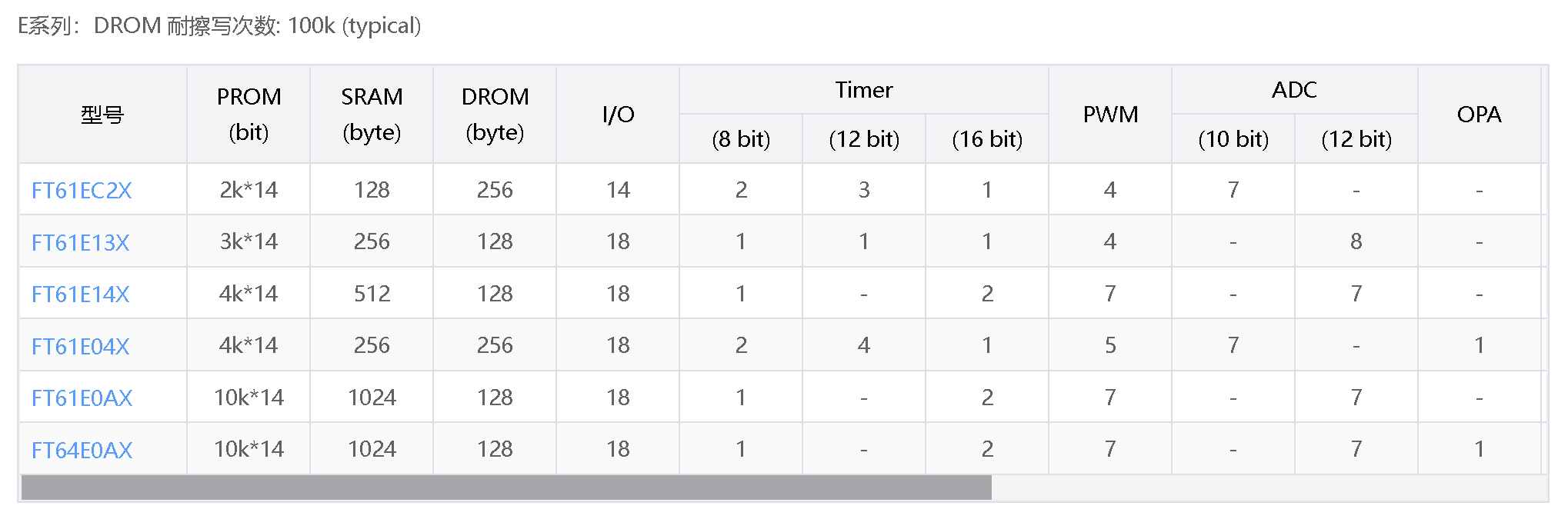Image resolution: width=1568 pixels, height=529 pixels.
Task: Click the horizontal scrollbar thumb
Action: [506, 487]
